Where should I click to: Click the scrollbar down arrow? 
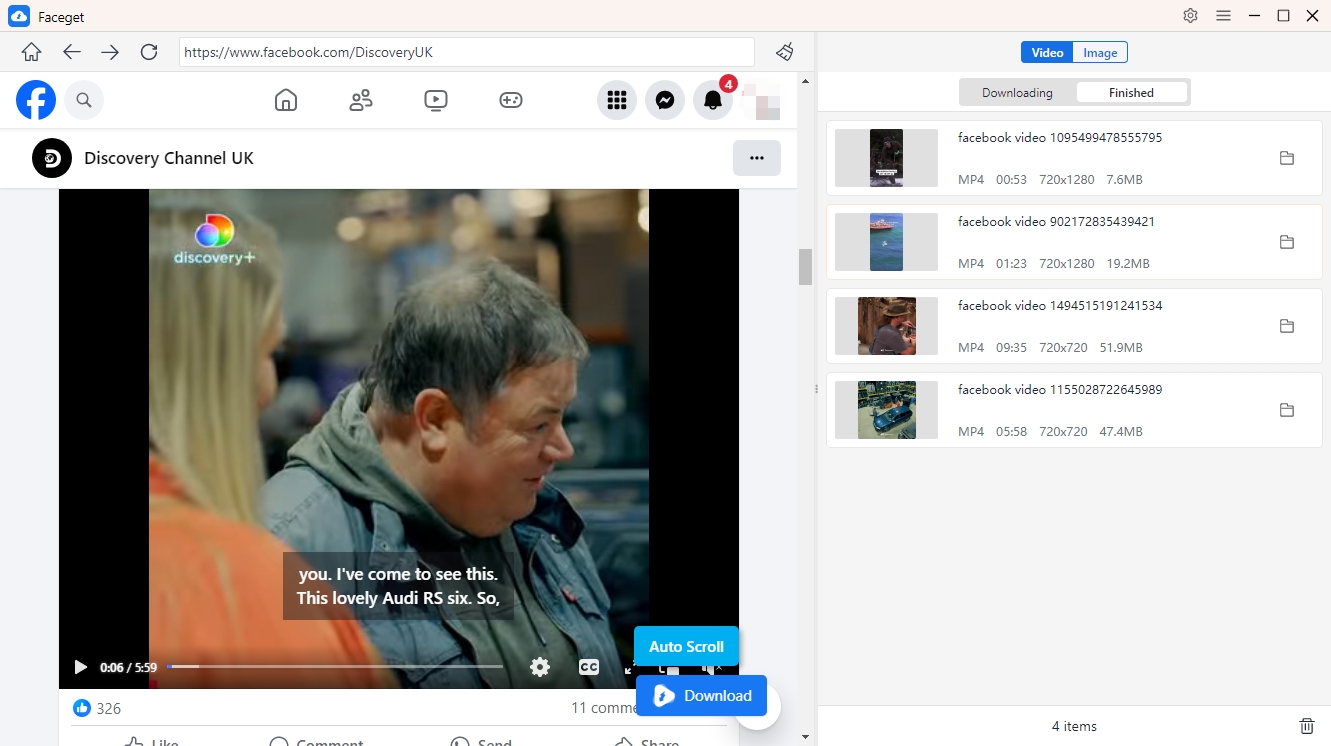pyautogui.click(x=805, y=737)
